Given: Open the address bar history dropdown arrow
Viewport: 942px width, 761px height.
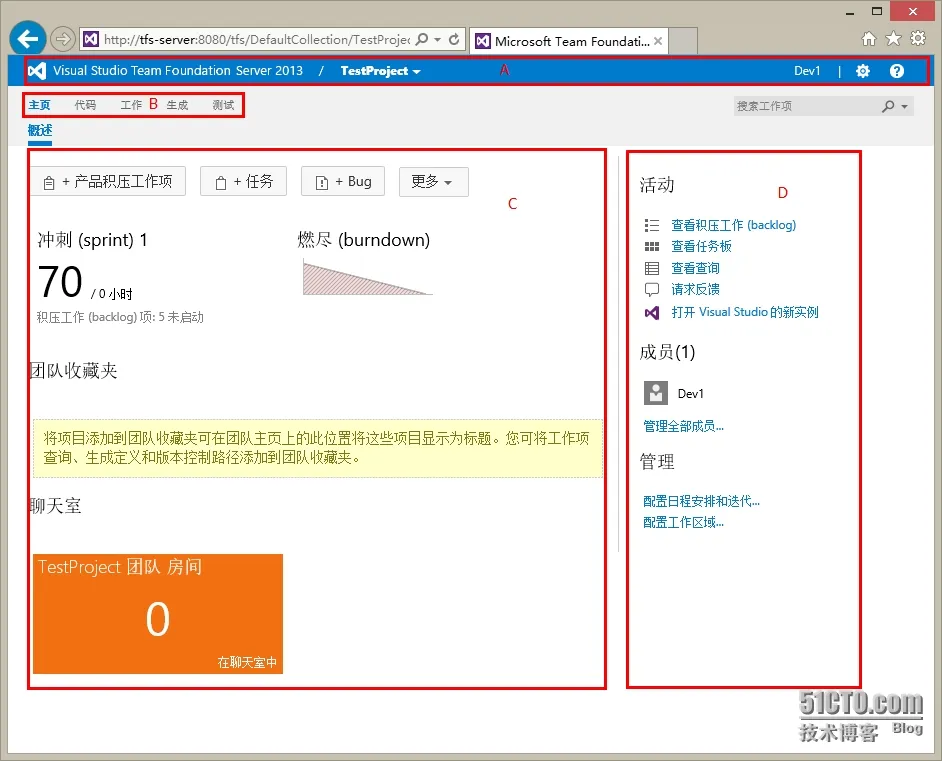Looking at the screenshot, I should 437,40.
